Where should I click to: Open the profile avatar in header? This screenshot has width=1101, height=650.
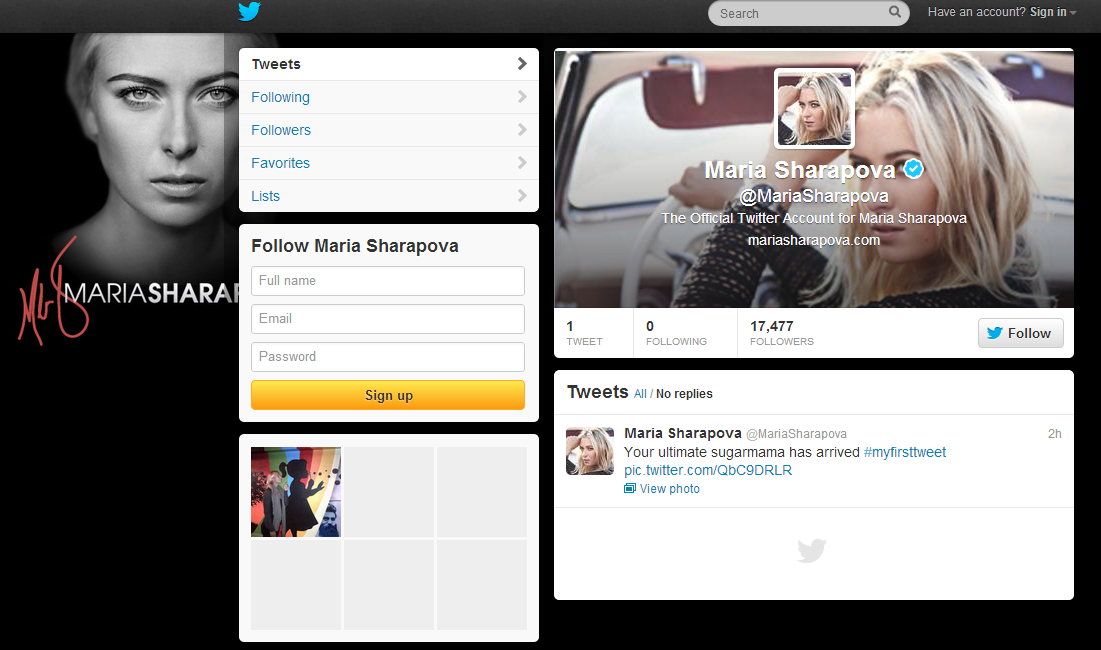pos(814,109)
